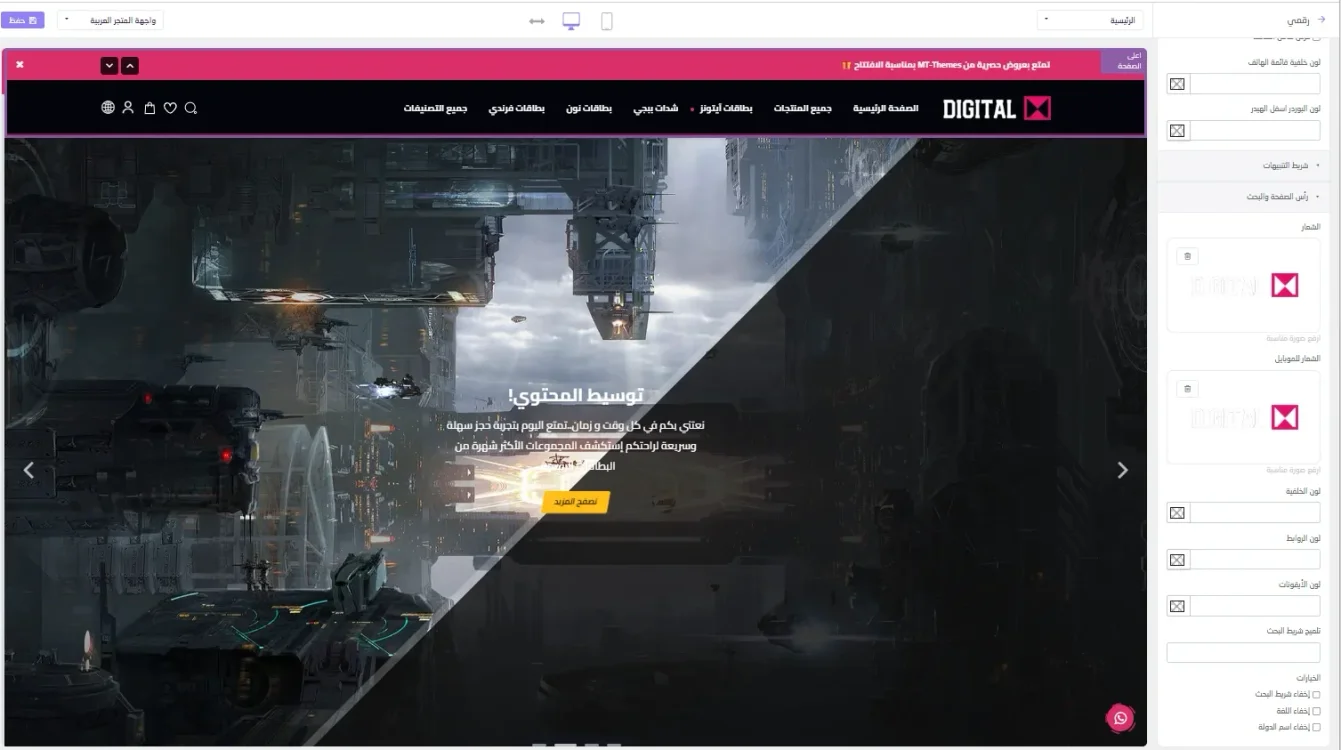The image size is (1341, 750).
Task: Click the user account icon in header
Action: [x=128, y=108]
